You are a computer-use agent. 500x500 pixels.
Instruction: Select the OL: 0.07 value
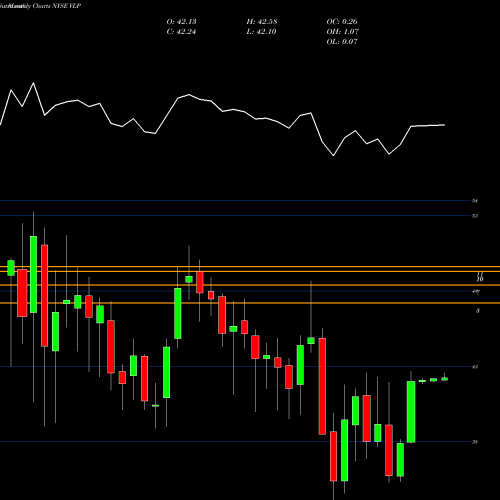(x=342, y=42)
